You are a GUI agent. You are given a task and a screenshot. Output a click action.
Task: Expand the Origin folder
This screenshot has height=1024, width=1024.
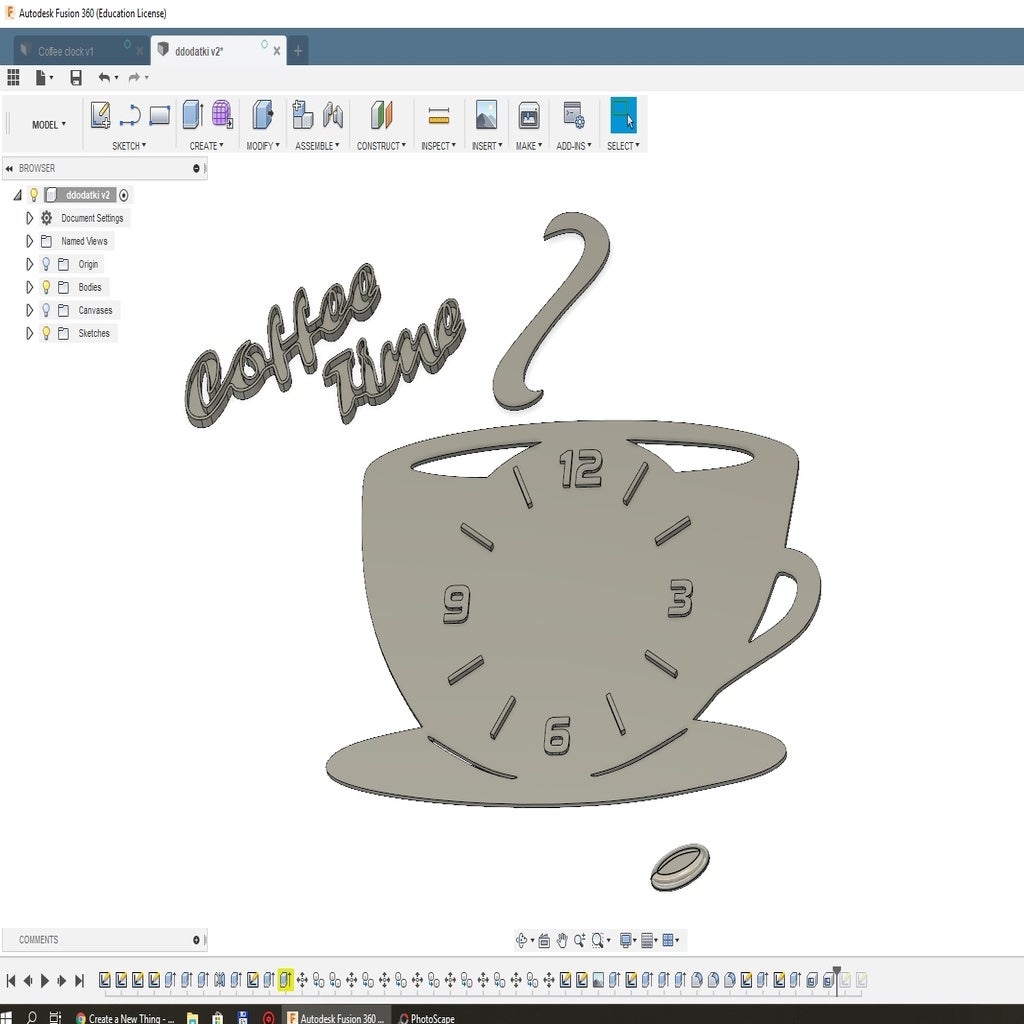point(29,264)
